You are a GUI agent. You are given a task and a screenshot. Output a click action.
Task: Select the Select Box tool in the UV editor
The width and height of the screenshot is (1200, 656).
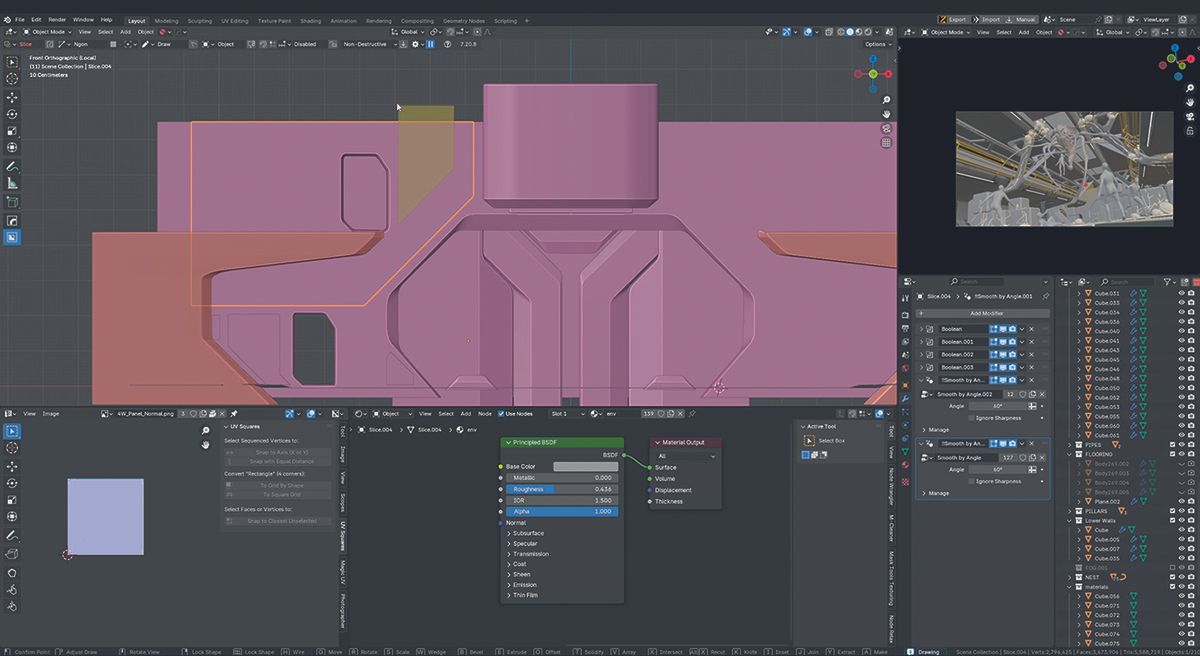[x=12, y=431]
